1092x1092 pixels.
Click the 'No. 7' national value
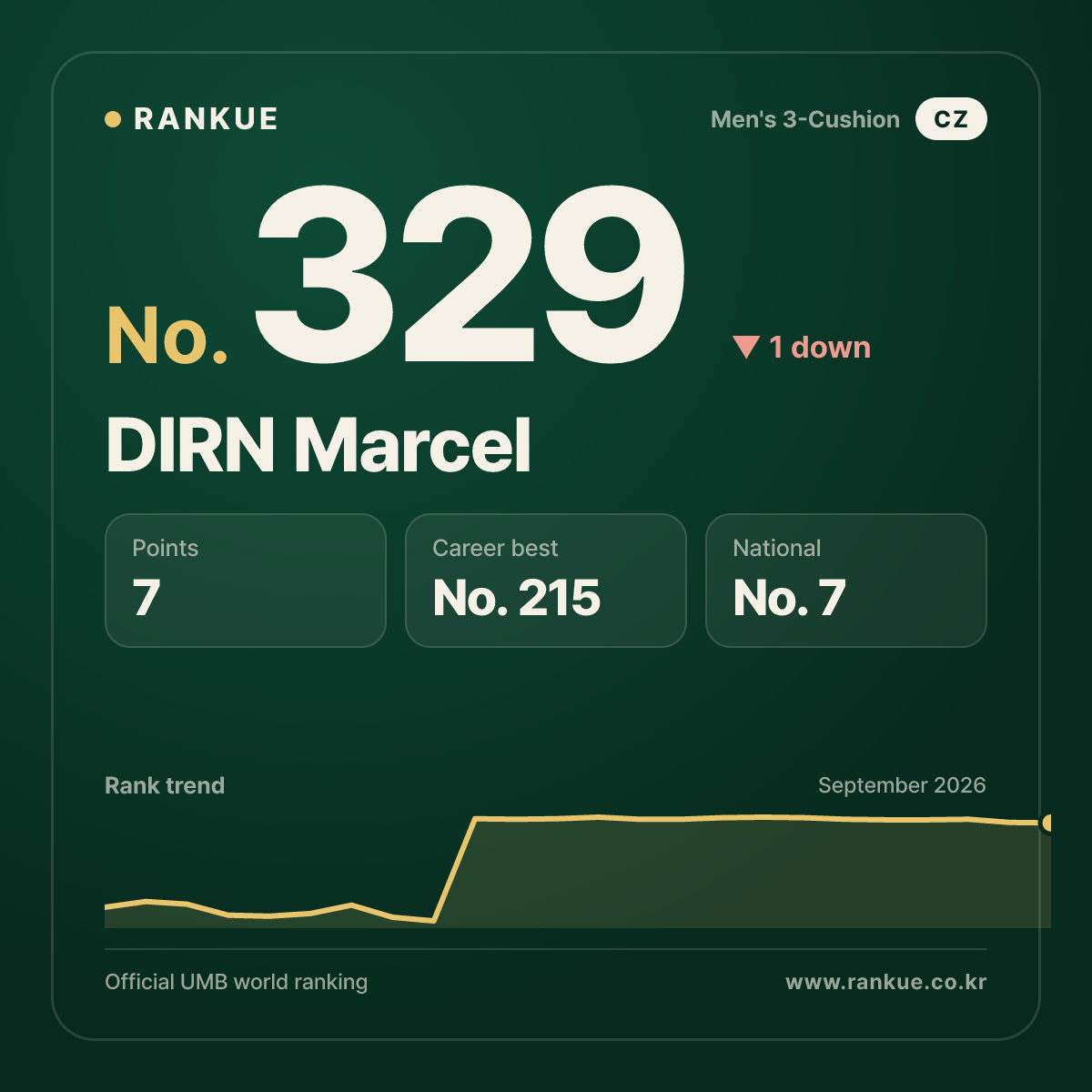(x=790, y=598)
